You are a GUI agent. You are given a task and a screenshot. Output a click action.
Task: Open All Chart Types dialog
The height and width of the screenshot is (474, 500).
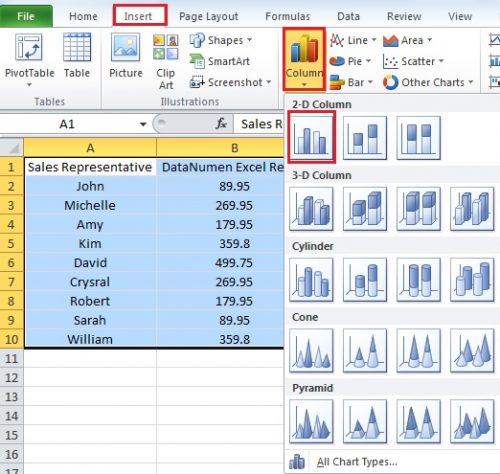(357, 462)
